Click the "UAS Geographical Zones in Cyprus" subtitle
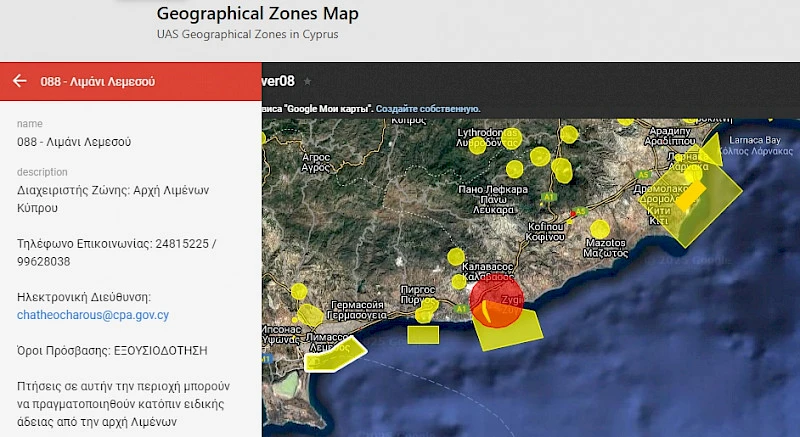The height and width of the screenshot is (437, 800). point(247,34)
